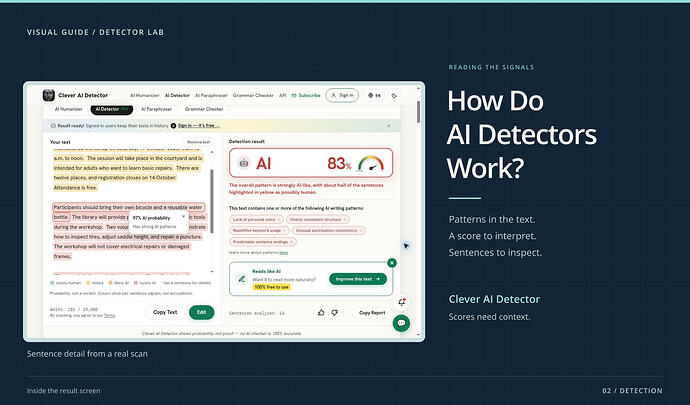The image size is (690, 405).
Task: Click the 'Overly consistent structure' pattern chip
Action: [318, 219]
